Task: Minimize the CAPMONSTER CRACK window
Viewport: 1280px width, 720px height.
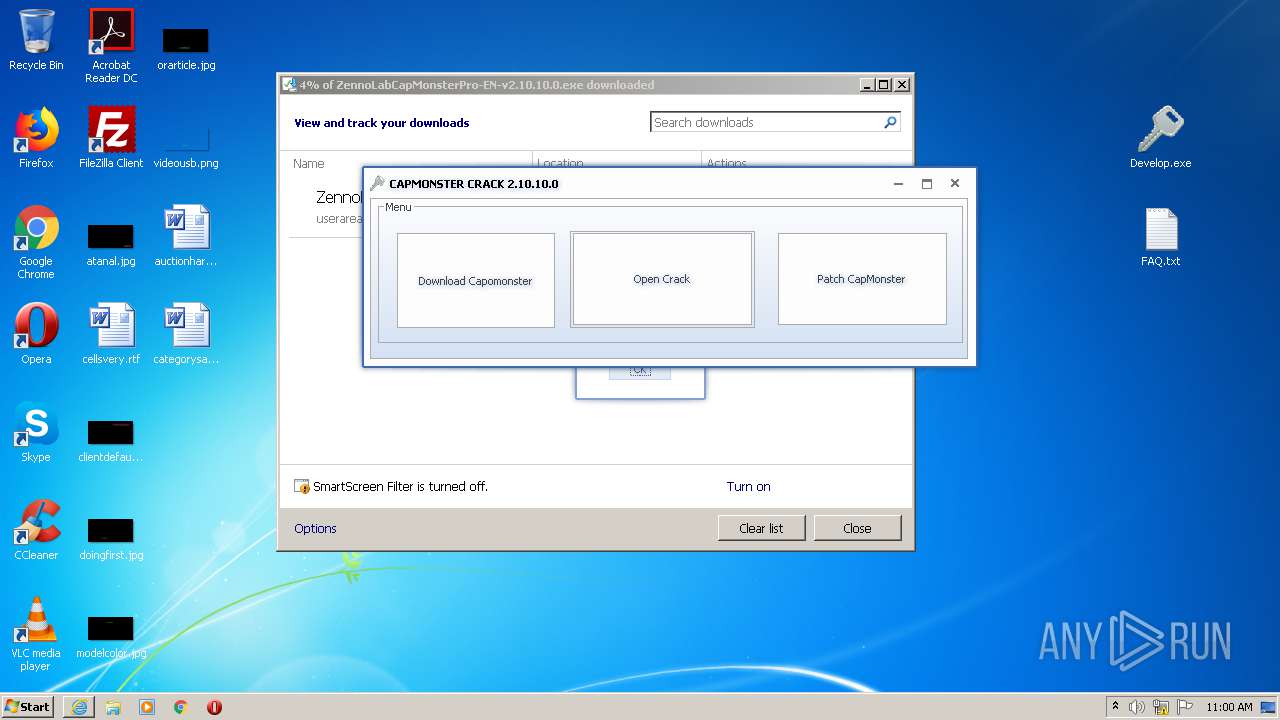Action: [x=898, y=184]
